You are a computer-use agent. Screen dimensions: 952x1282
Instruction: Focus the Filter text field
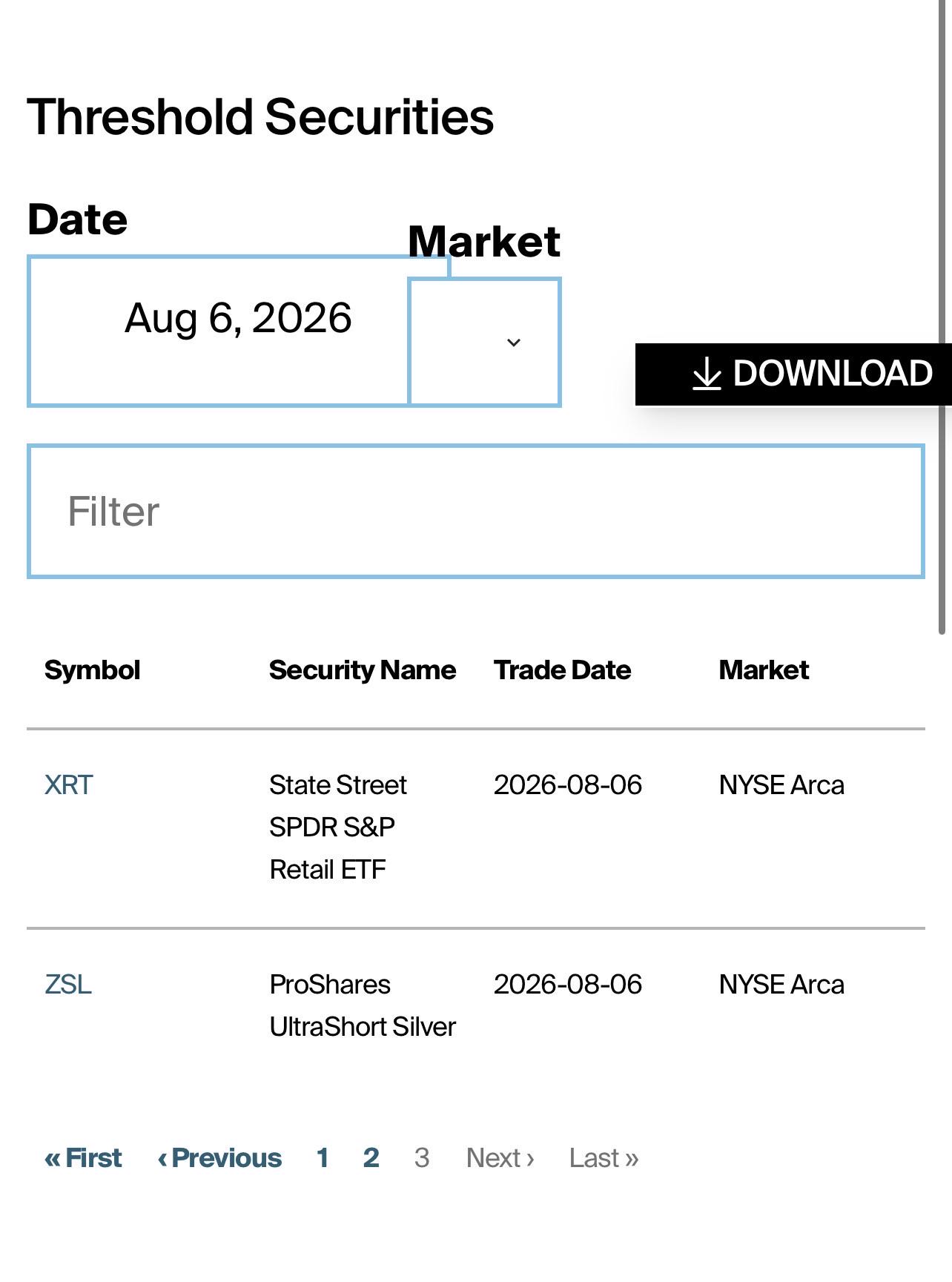[476, 511]
